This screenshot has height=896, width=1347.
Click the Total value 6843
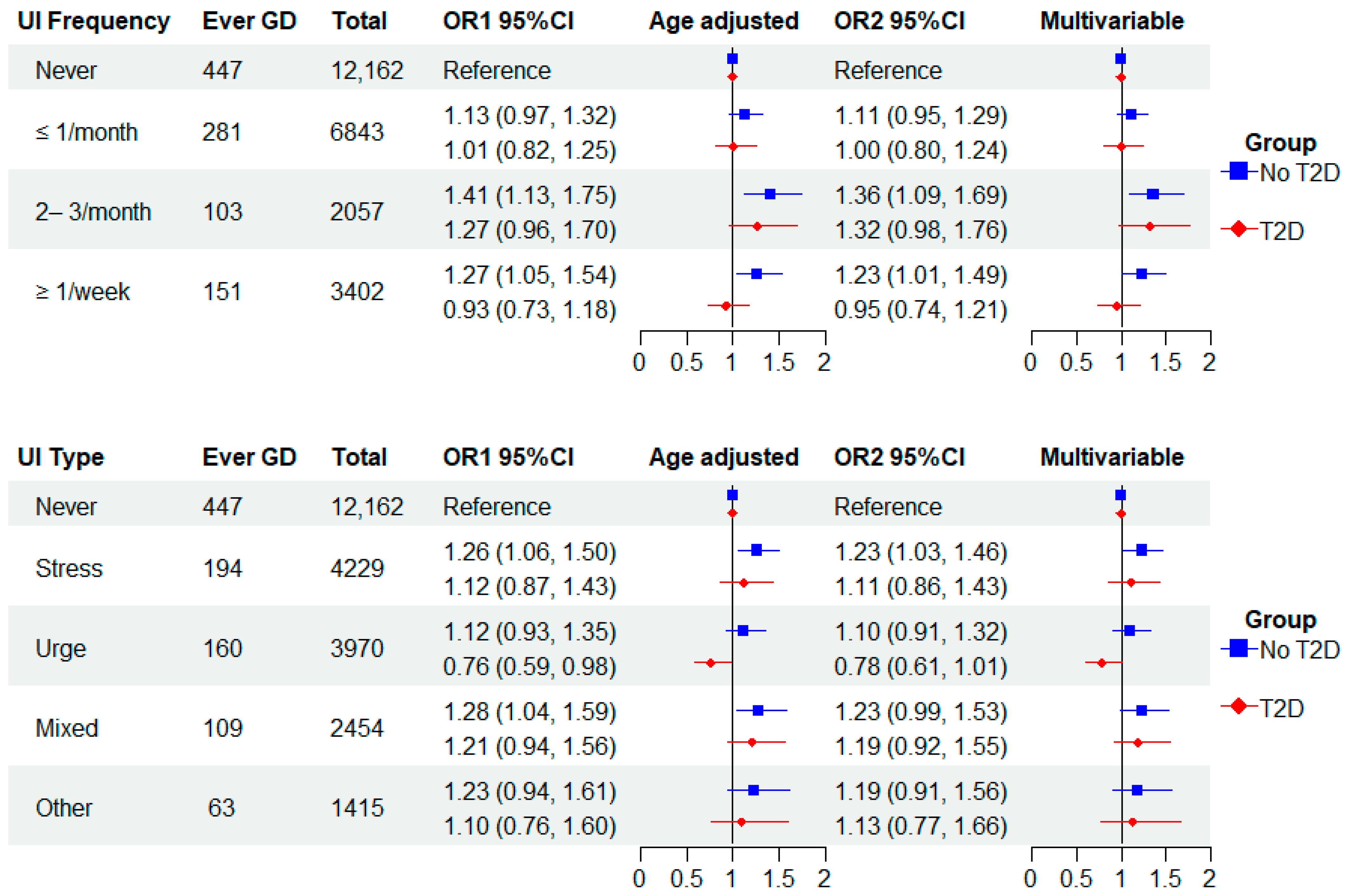click(x=357, y=132)
